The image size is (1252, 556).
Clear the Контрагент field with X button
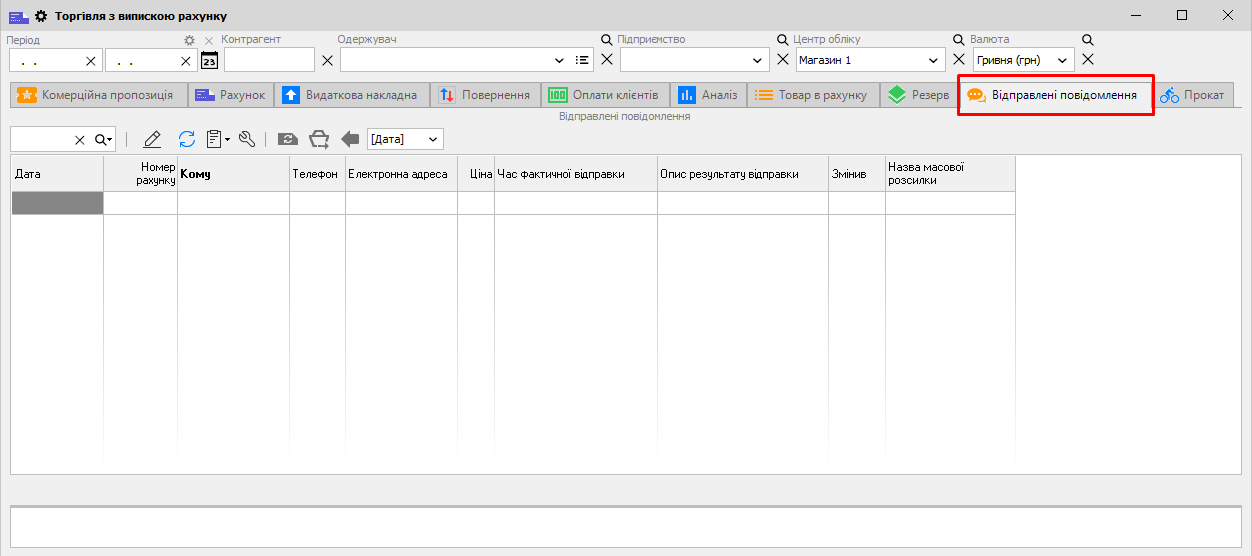(x=327, y=61)
